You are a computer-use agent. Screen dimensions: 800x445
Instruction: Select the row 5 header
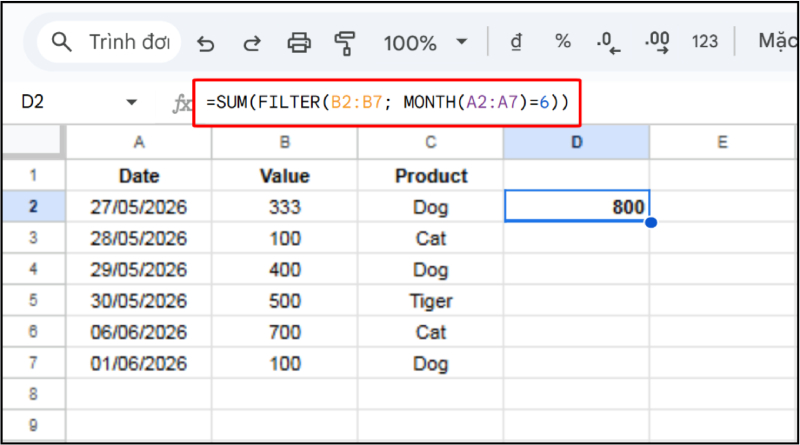(32, 301)
